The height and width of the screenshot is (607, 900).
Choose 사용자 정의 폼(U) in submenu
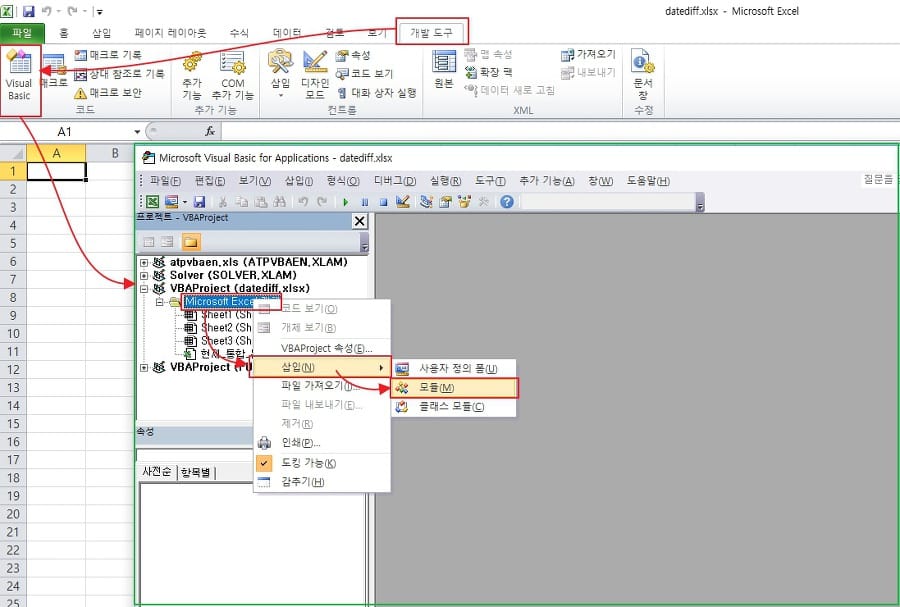454,368
